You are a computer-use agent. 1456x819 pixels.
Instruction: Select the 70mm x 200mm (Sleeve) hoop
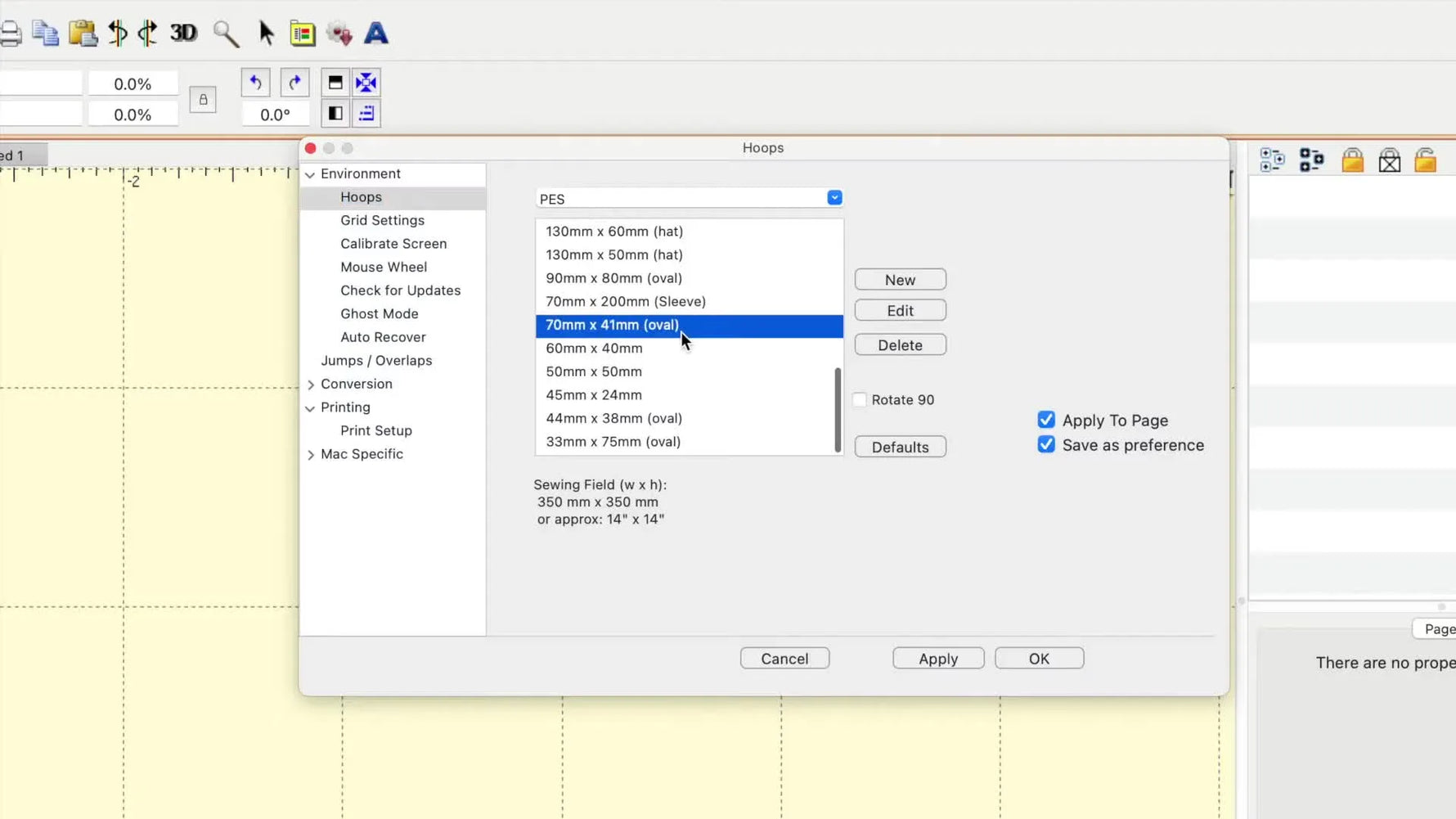690,302
